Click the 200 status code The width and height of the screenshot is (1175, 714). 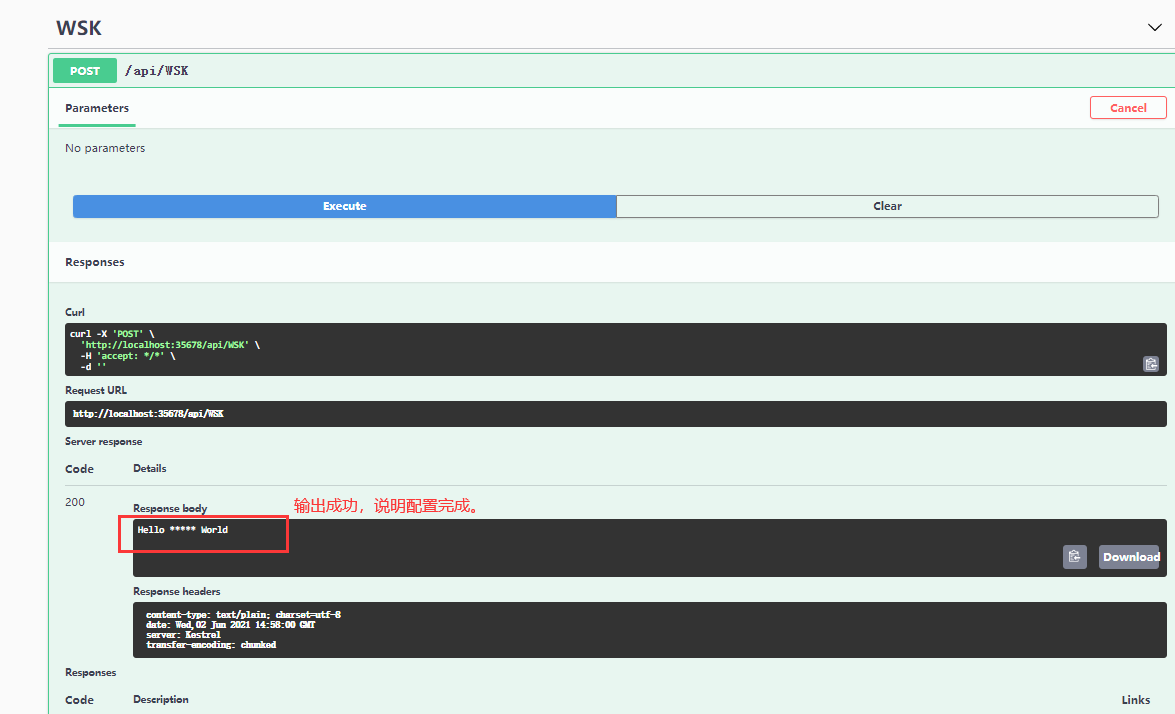75,502
